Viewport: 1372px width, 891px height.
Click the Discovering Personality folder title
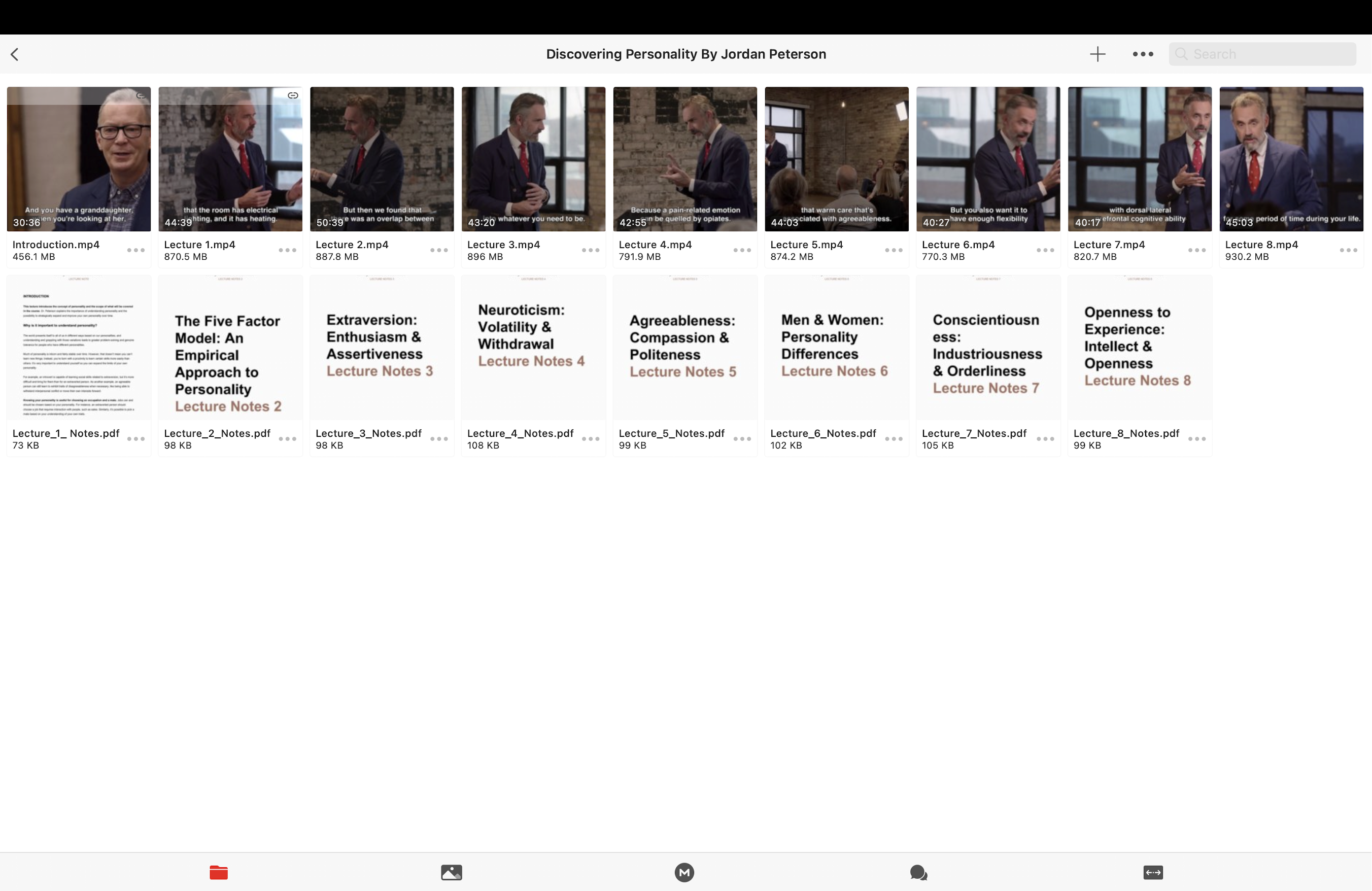click(x=686, y=54)
